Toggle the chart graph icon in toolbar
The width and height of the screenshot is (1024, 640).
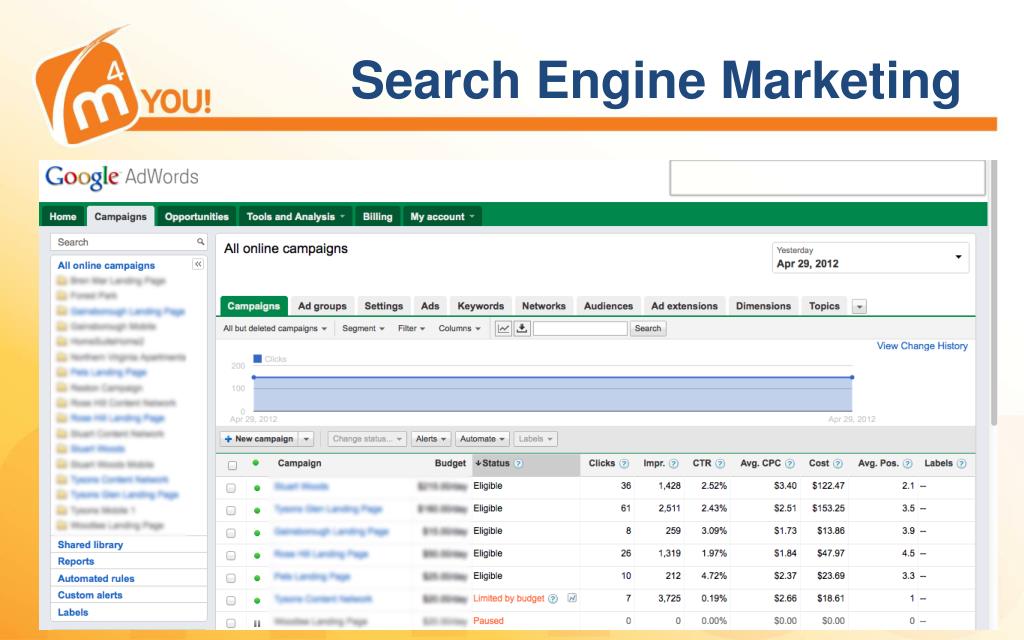click(503, 328)
